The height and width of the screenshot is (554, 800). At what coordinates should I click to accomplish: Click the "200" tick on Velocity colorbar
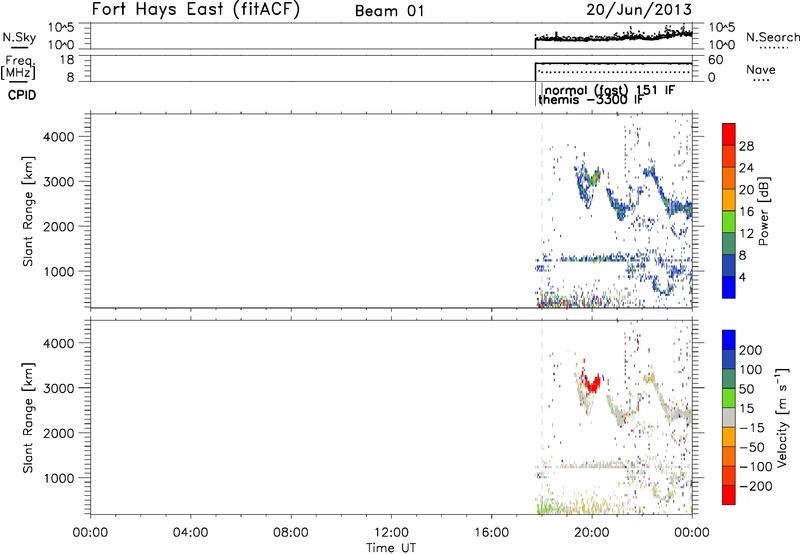(x=750, y=350)
